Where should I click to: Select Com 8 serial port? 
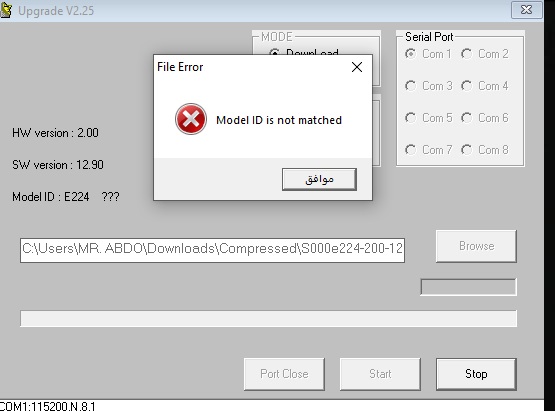tap(485, 150)
